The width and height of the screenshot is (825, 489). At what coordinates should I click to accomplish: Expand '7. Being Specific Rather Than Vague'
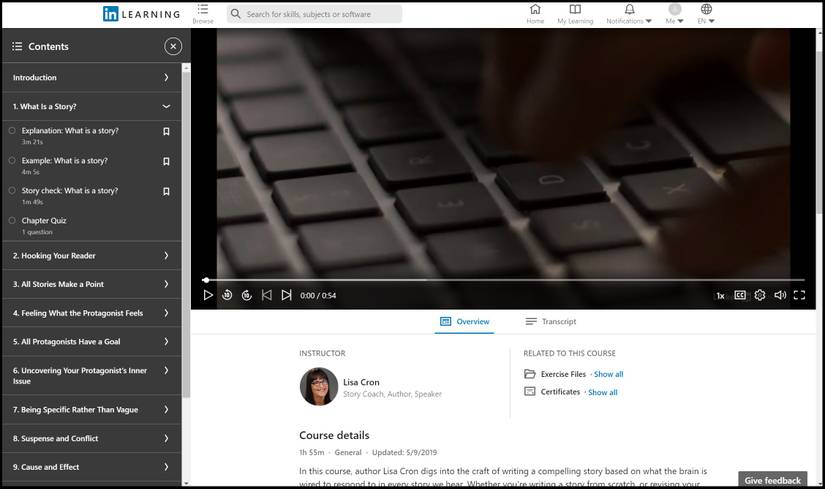(x=92, y=410)
